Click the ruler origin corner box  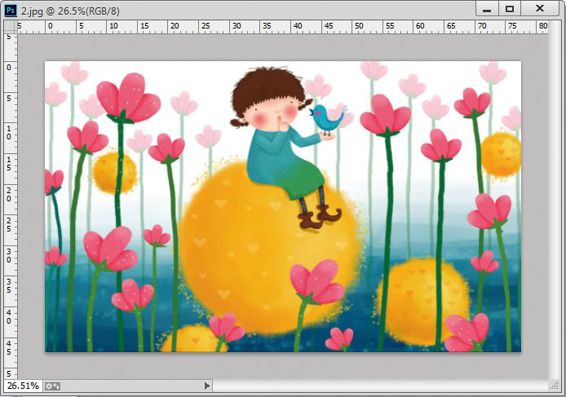(10, 27)
